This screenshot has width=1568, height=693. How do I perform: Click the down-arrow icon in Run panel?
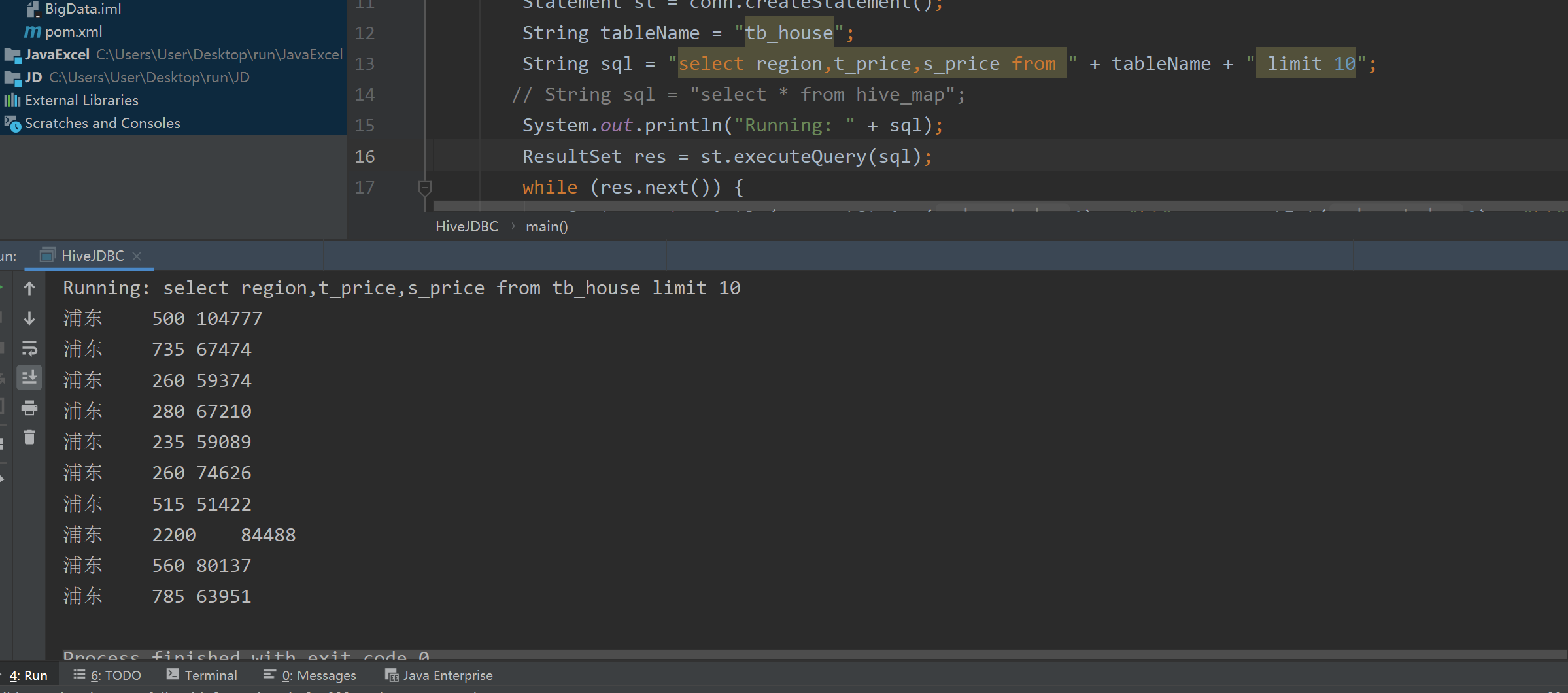pyautogui.click(x=29, y=318)
